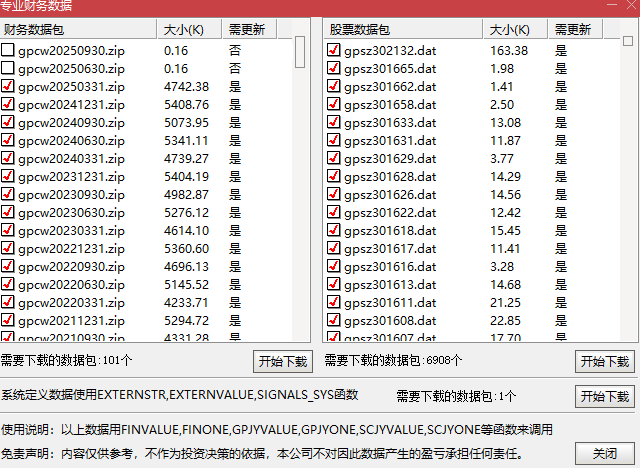This screenshot has height=468, width=640.
Task: Toggle gpcw20240331.zip checkbox
Action: [8, 157]
